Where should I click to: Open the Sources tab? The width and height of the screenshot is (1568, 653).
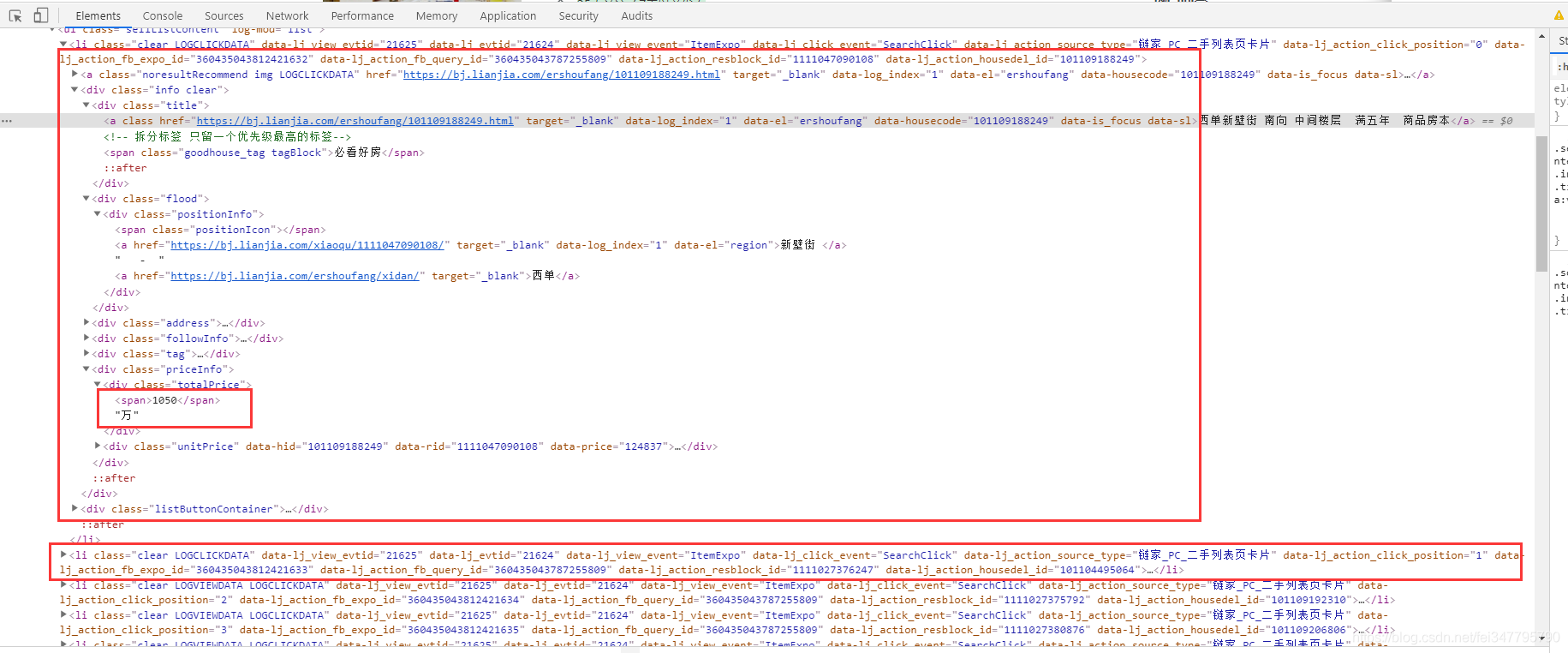click(224, 15)
